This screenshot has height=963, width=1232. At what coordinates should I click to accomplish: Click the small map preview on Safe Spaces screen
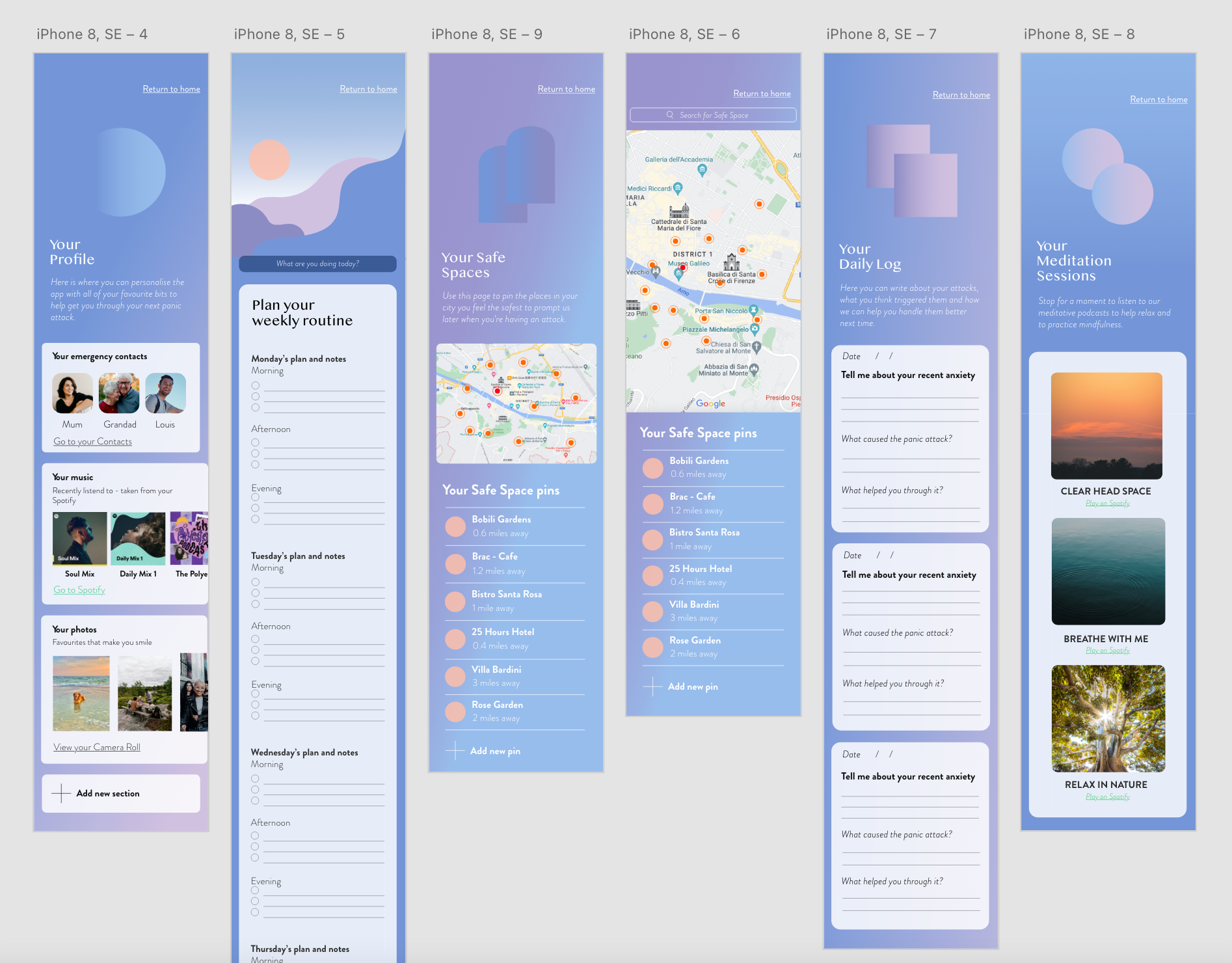click(x=516, y=403)
